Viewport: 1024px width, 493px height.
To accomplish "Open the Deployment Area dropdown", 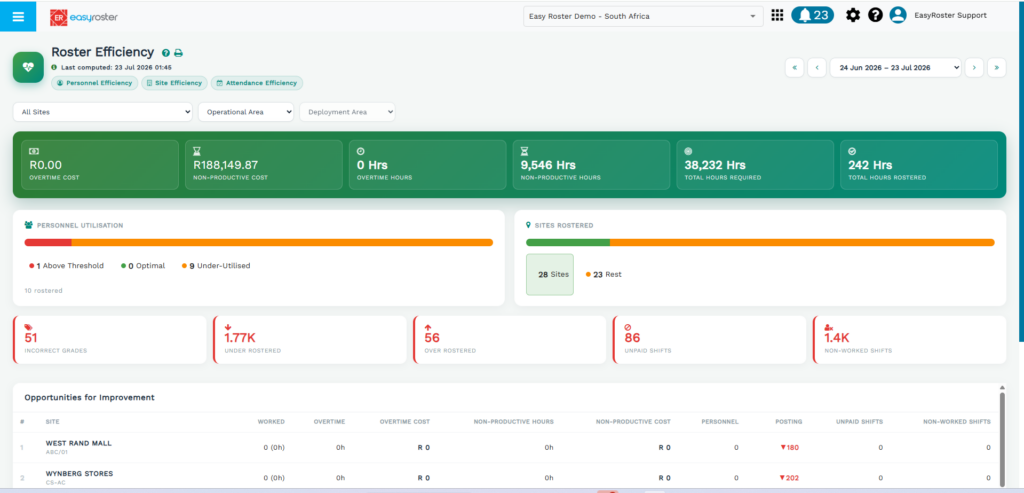I will coord(347,112).
